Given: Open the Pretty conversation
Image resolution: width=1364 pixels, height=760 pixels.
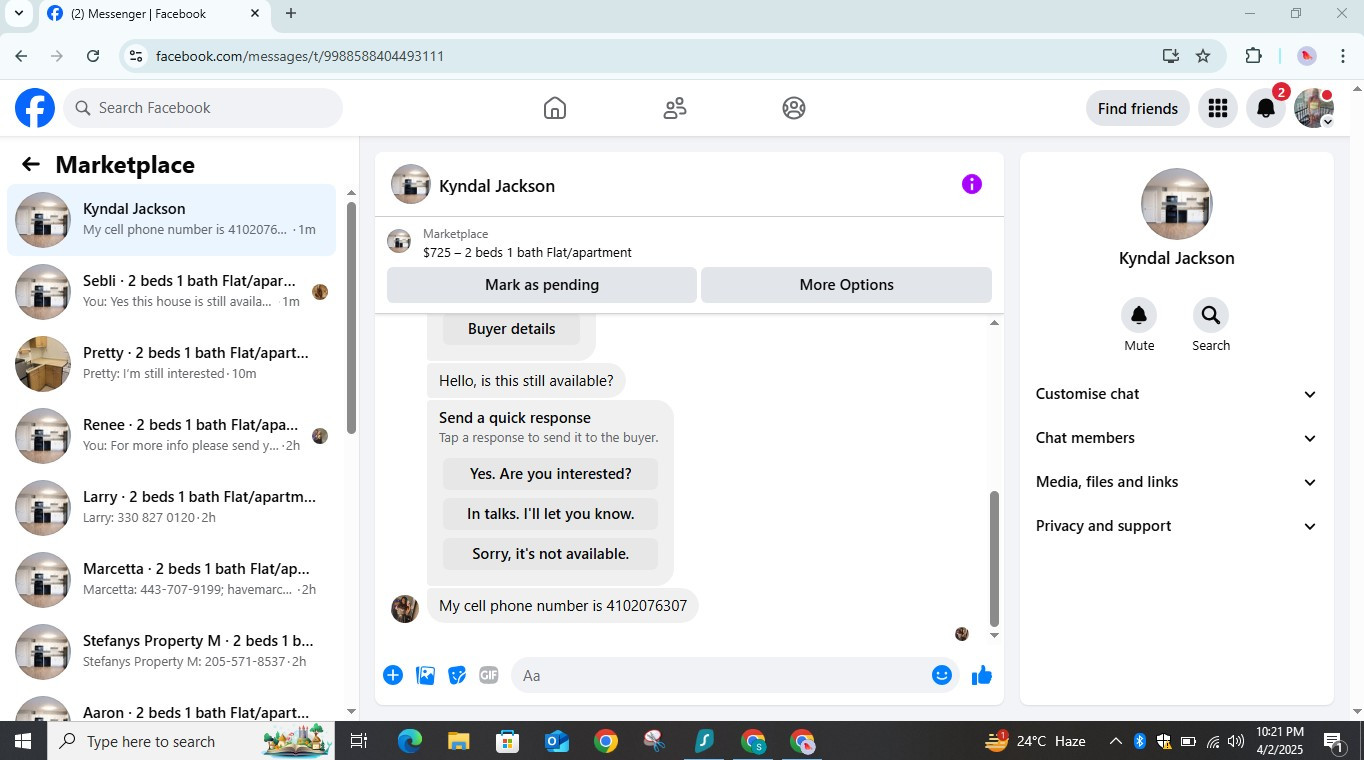Looking at the screenshot, I should coord(172,364).
